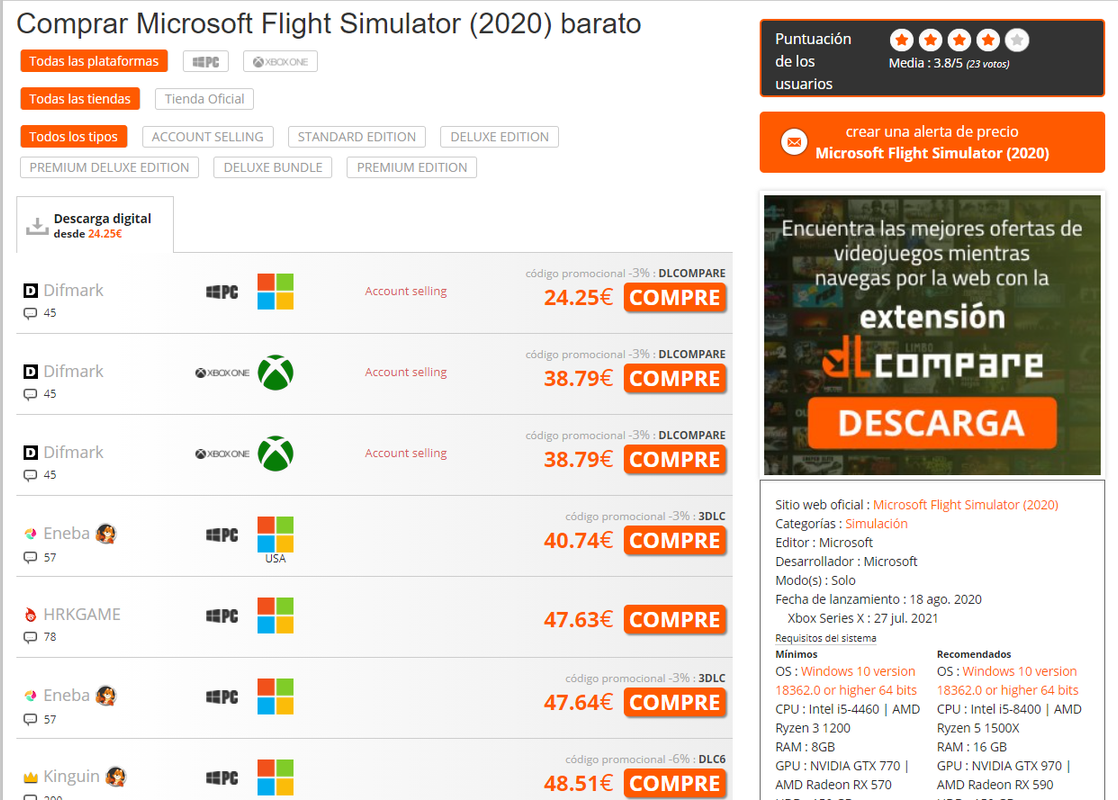Open comments bubble for Eneba 40.74€ offer (57)
This screenshot has height=800, width=1118.
[30, 557]
